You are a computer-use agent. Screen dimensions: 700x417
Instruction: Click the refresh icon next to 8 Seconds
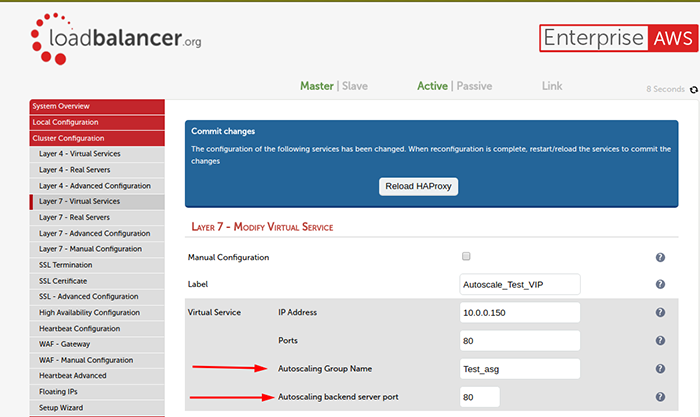pos(694,90)
